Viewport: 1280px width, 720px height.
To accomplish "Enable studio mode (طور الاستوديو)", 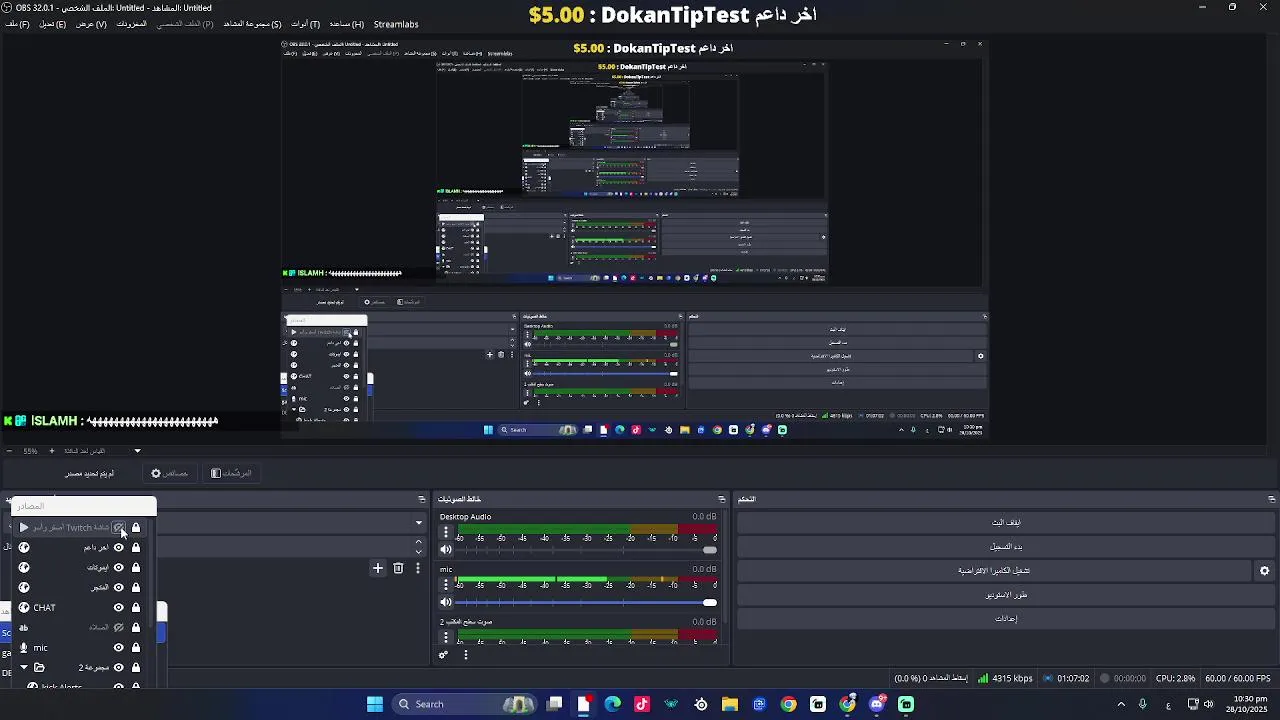I will (x=1005, y=594).
